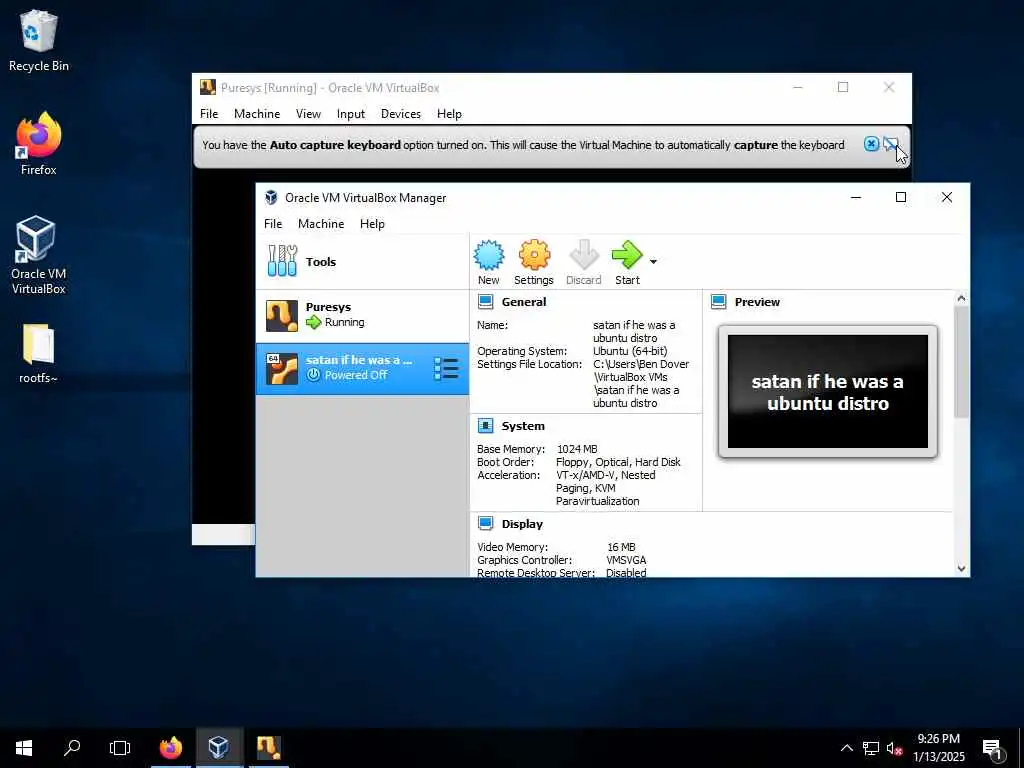
Task: Open View menu in Puresys window
Action: (308, 114)
